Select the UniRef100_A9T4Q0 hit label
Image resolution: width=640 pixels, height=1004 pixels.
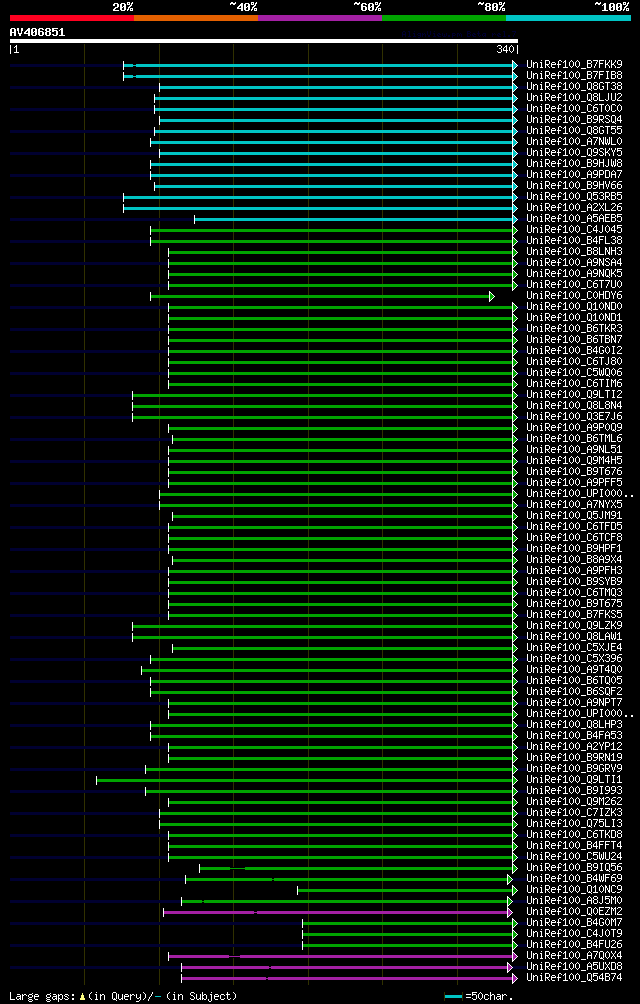coord(574,669)
